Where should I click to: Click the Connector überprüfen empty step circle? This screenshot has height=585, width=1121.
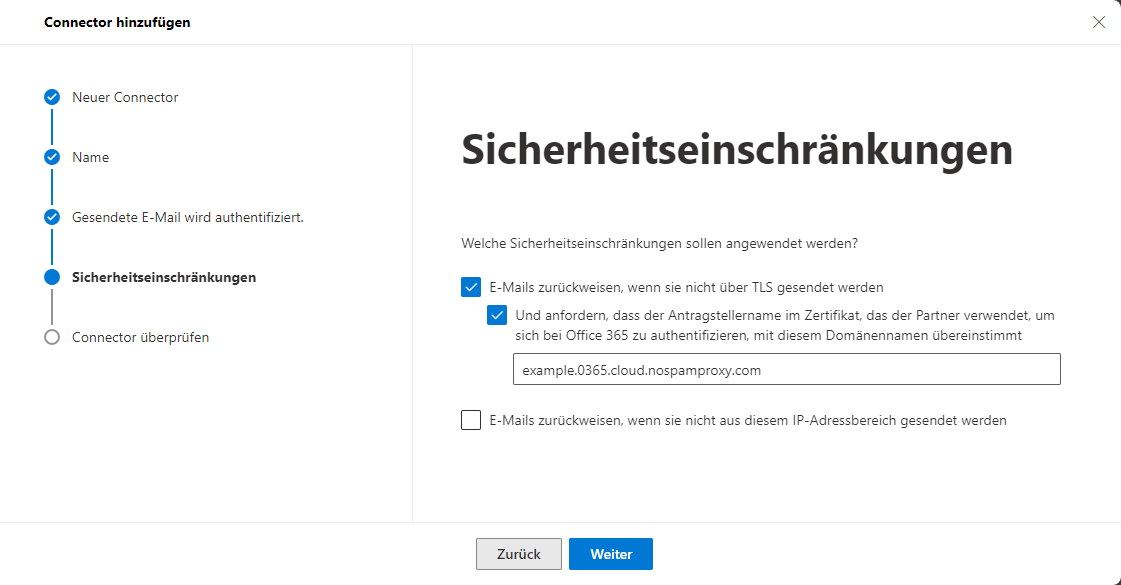click(x=51, y=338)
